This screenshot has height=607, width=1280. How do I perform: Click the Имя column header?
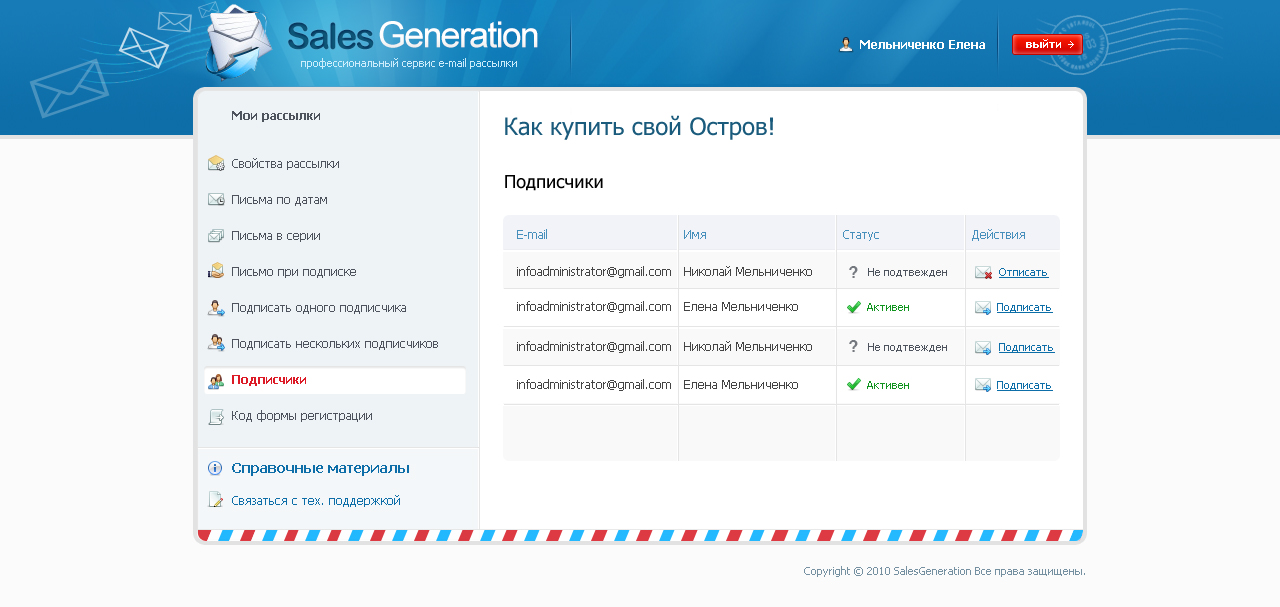(695, 235)
